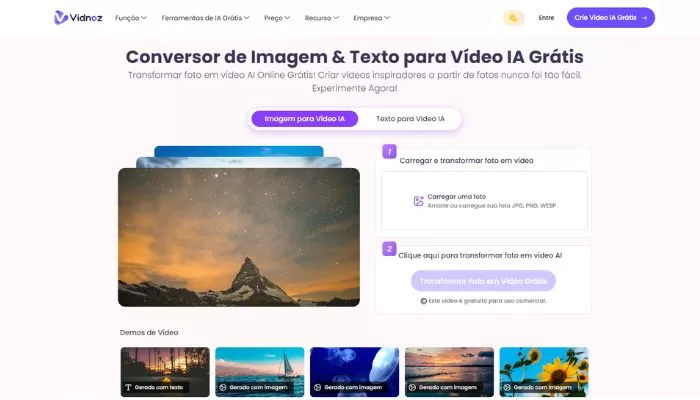
Task: Click the step 1 number badge
Action: pos(389,152)
